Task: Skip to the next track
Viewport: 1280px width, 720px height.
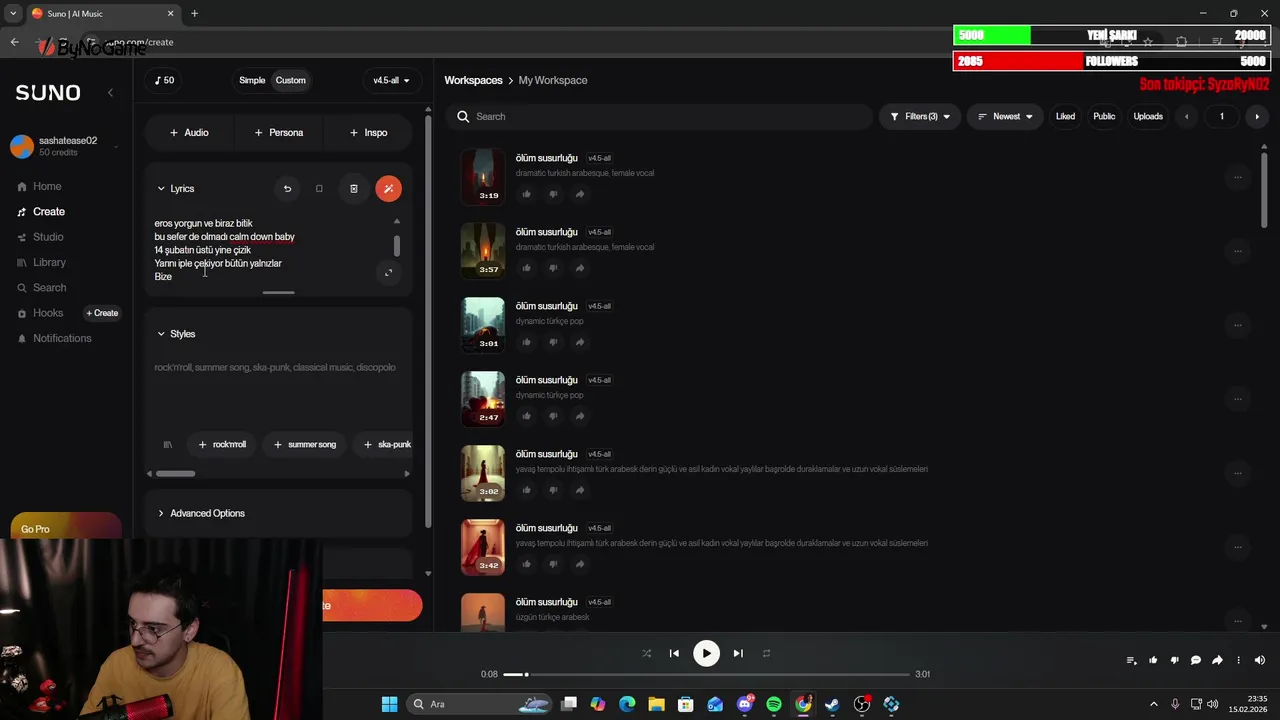Action: (738, 653)
